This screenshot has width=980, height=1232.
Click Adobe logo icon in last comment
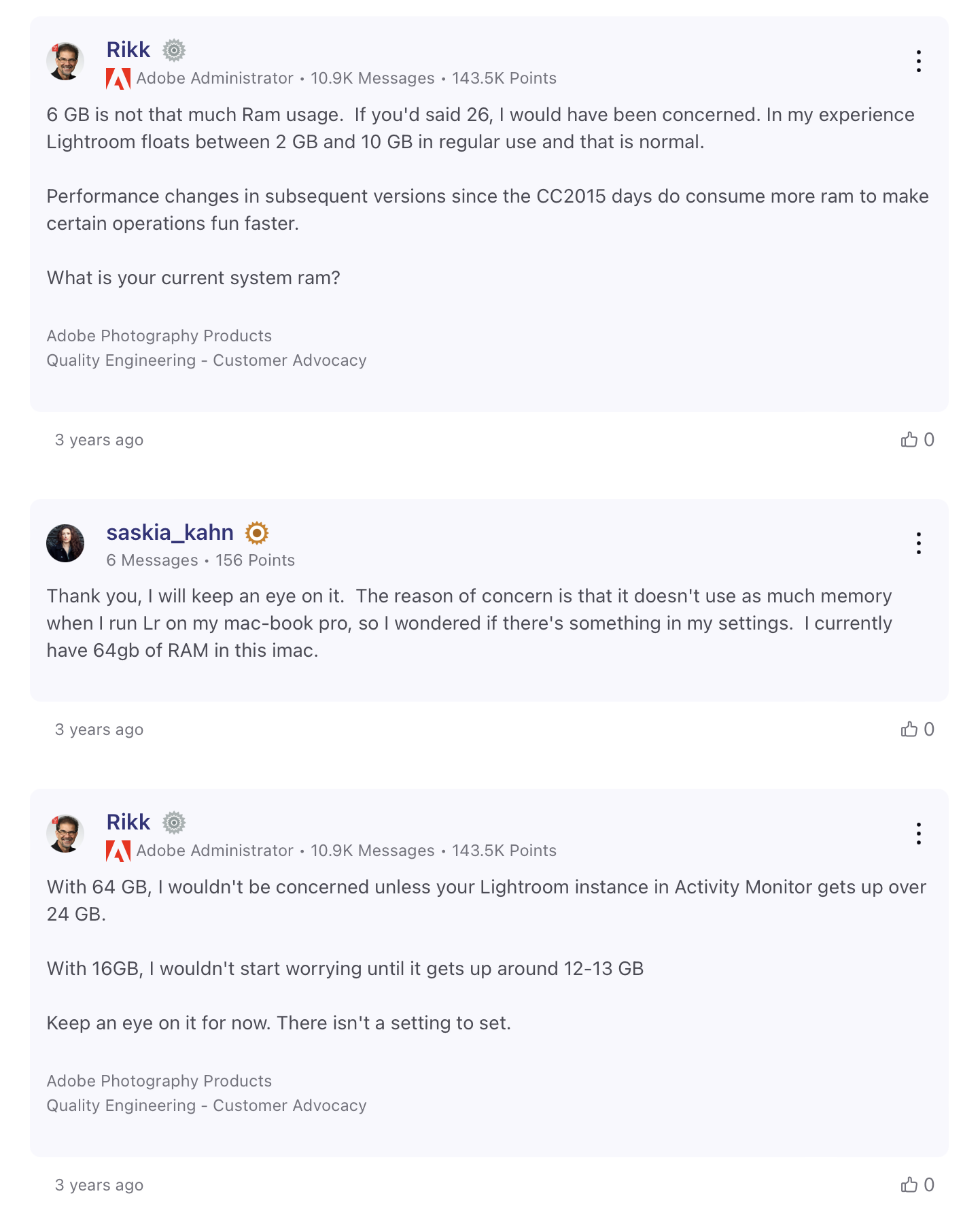[x=118, y=851]
